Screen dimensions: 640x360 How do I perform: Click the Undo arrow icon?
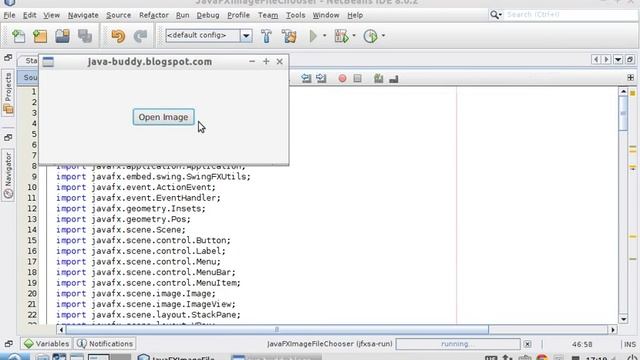(x=118, y=36)
